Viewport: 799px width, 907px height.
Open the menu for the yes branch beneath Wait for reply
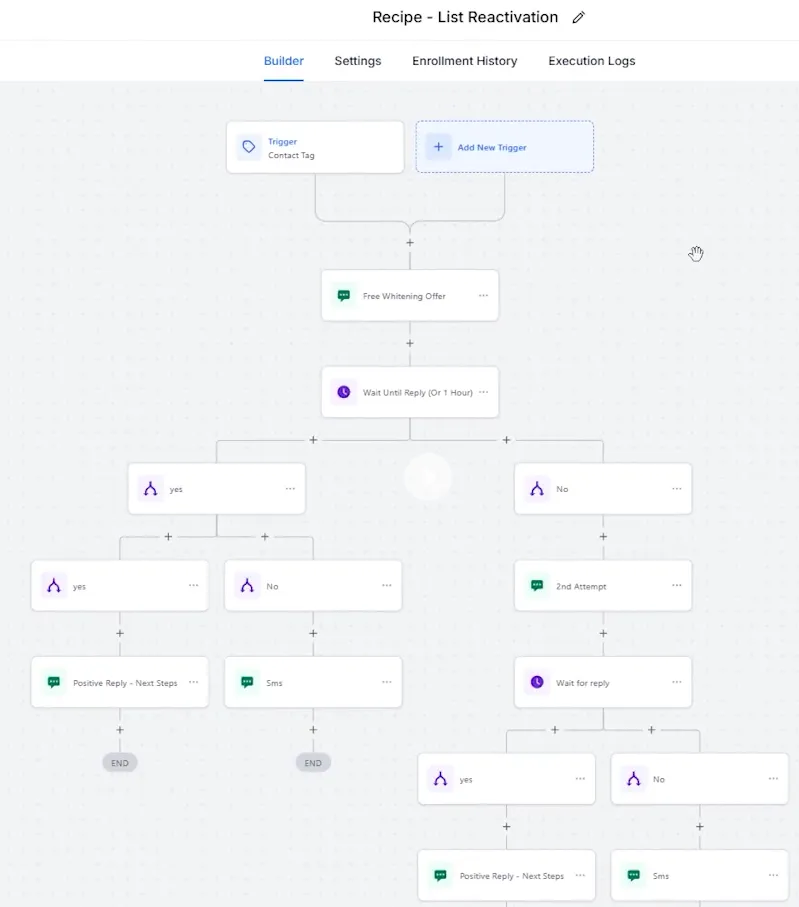[580, 779]
